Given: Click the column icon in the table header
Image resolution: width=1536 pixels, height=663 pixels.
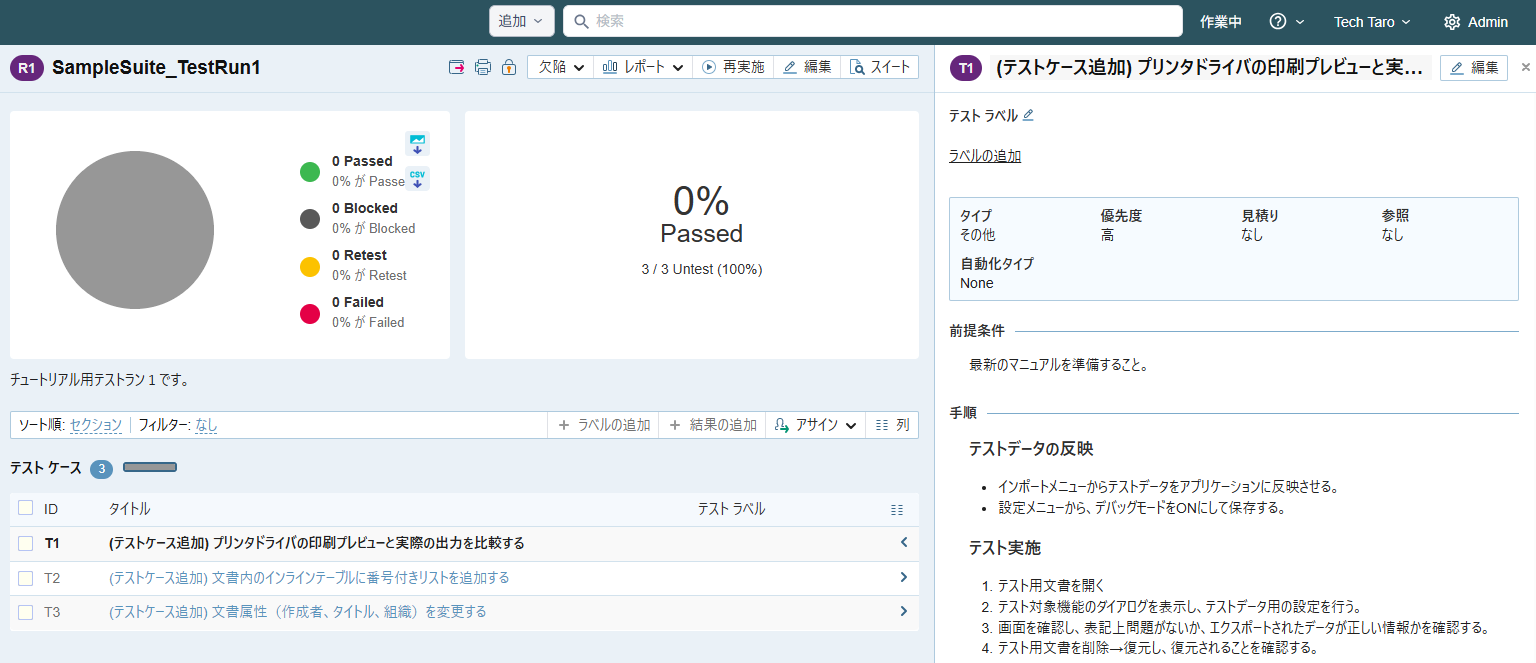Looking at the screenshot, I should click(x=897, y=509).
